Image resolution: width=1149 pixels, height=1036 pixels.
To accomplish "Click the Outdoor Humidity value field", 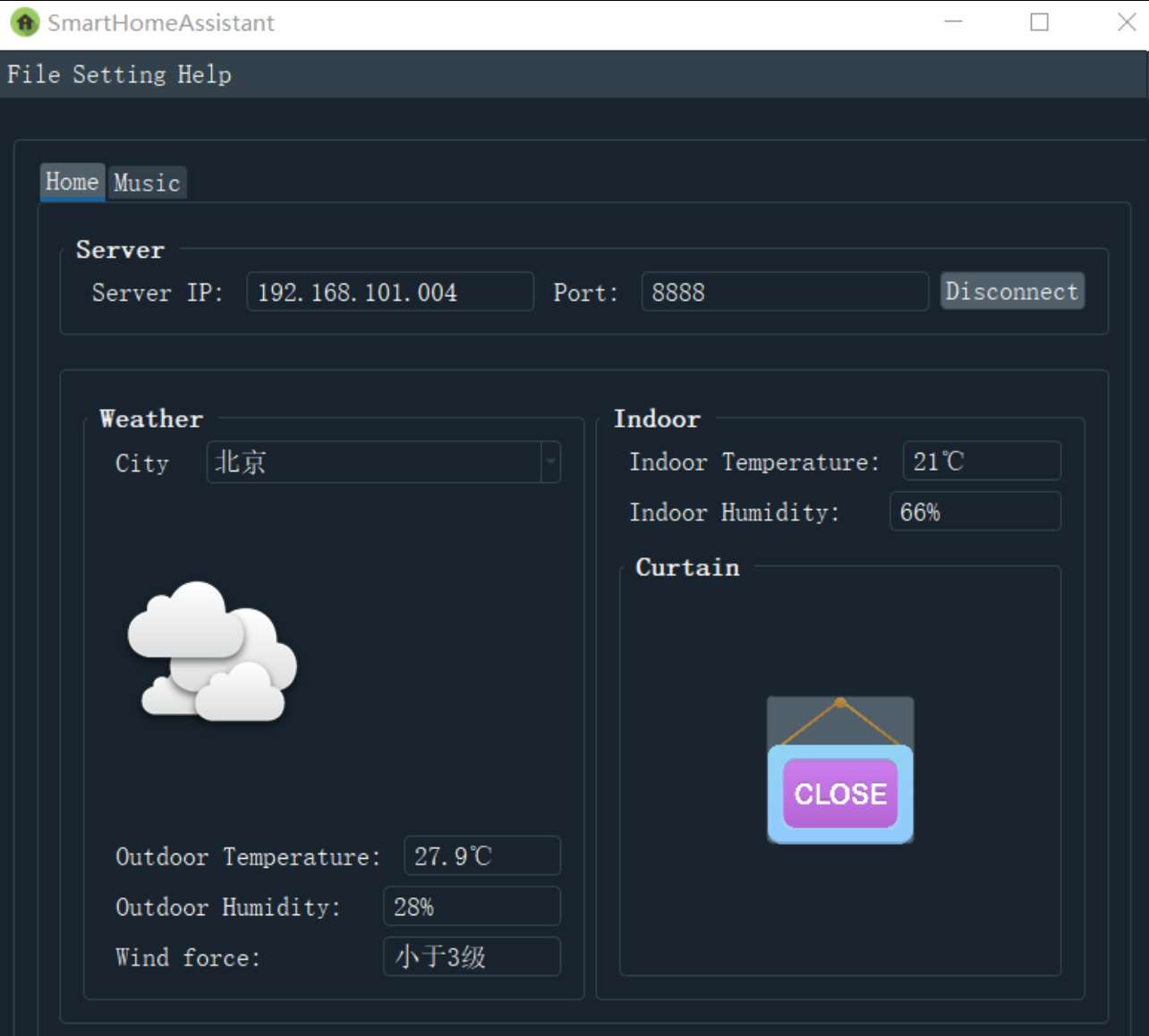I will (472, 906).
